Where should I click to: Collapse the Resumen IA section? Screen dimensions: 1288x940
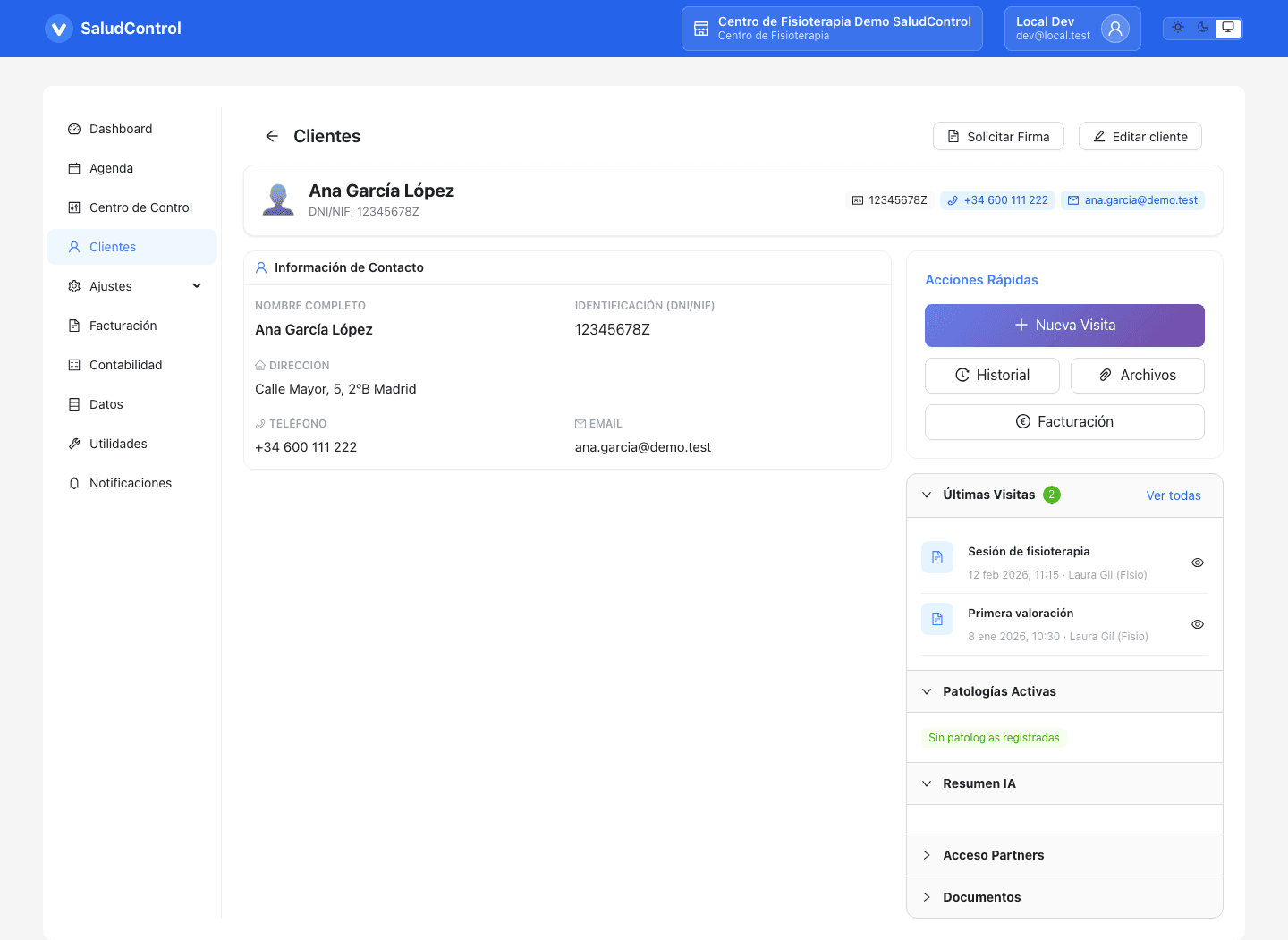[x=927, y=783]
